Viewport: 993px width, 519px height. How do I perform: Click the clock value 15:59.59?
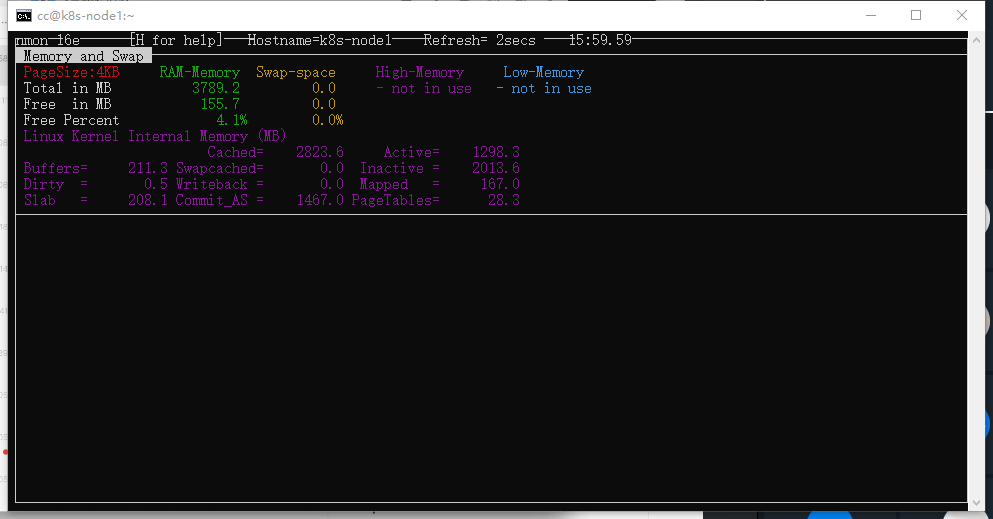(x=600, y=41)
